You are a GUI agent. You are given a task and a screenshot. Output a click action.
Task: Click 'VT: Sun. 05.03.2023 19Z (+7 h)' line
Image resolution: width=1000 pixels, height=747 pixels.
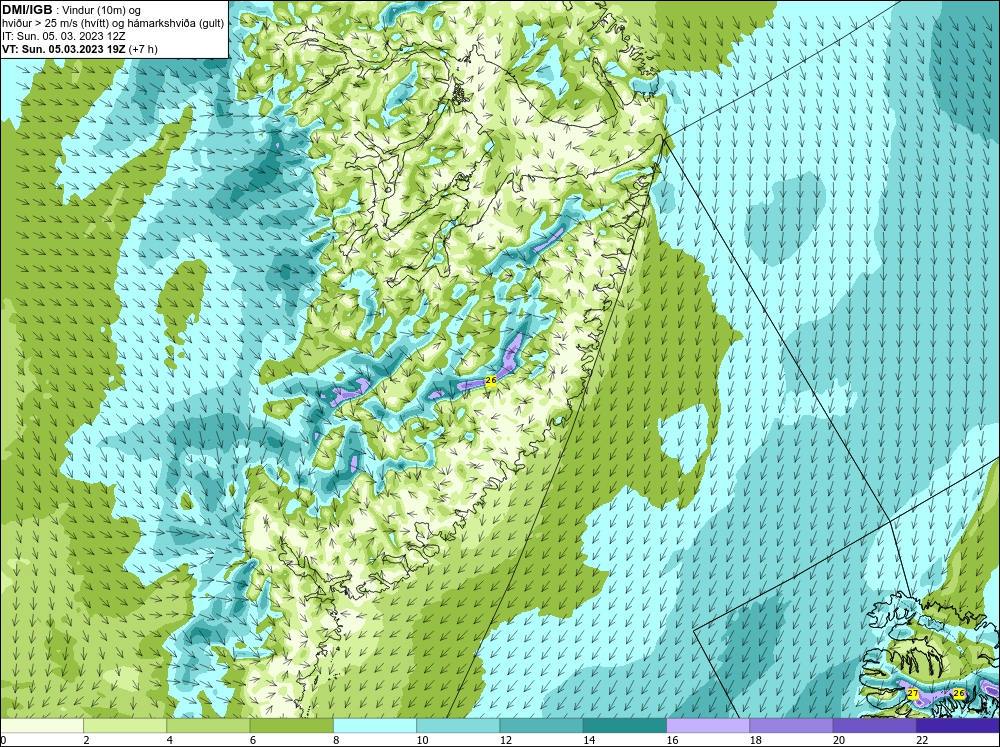click(80, 48)
